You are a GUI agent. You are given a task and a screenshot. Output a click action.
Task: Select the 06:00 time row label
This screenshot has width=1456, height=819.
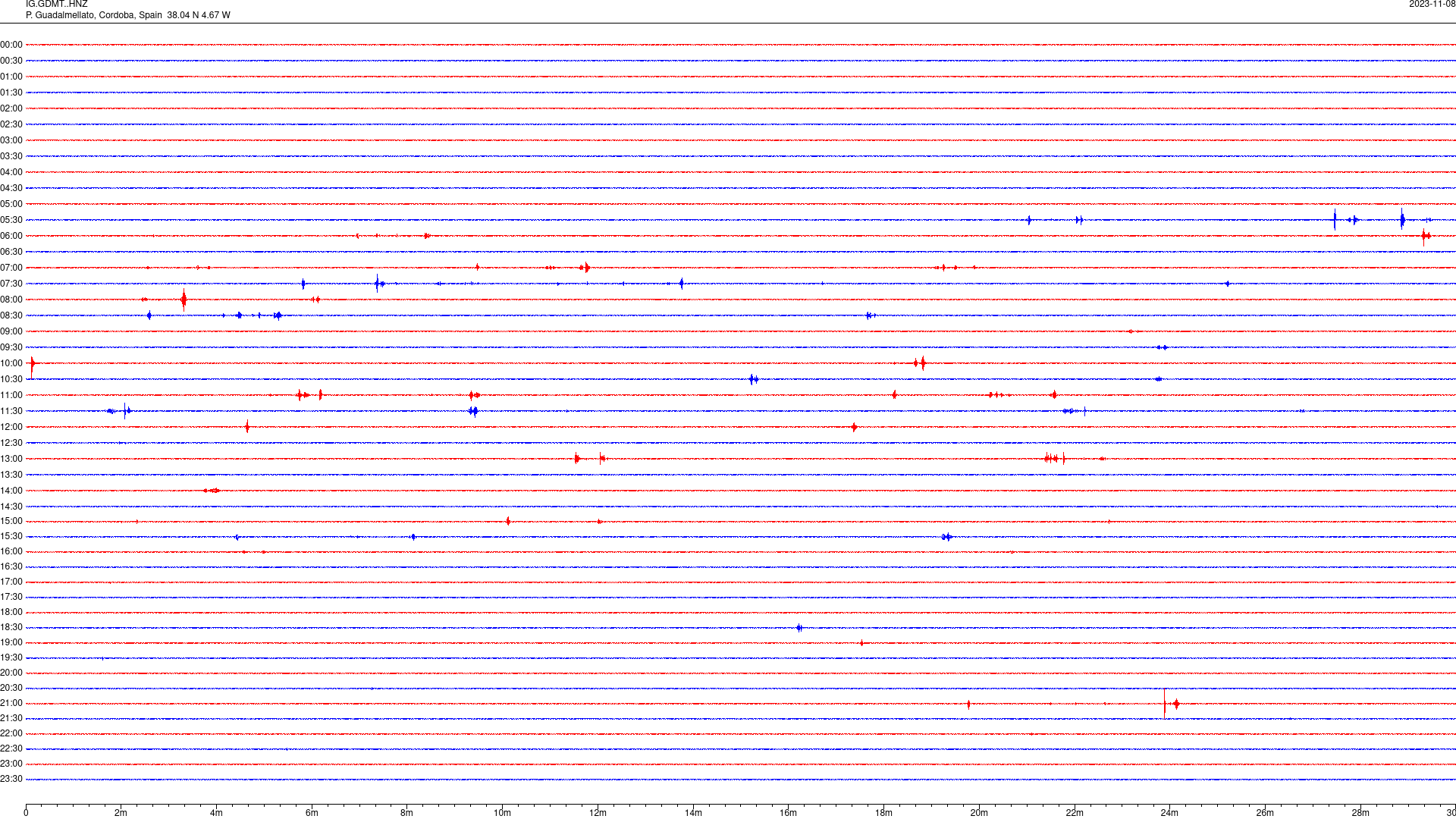coord(11,236)
